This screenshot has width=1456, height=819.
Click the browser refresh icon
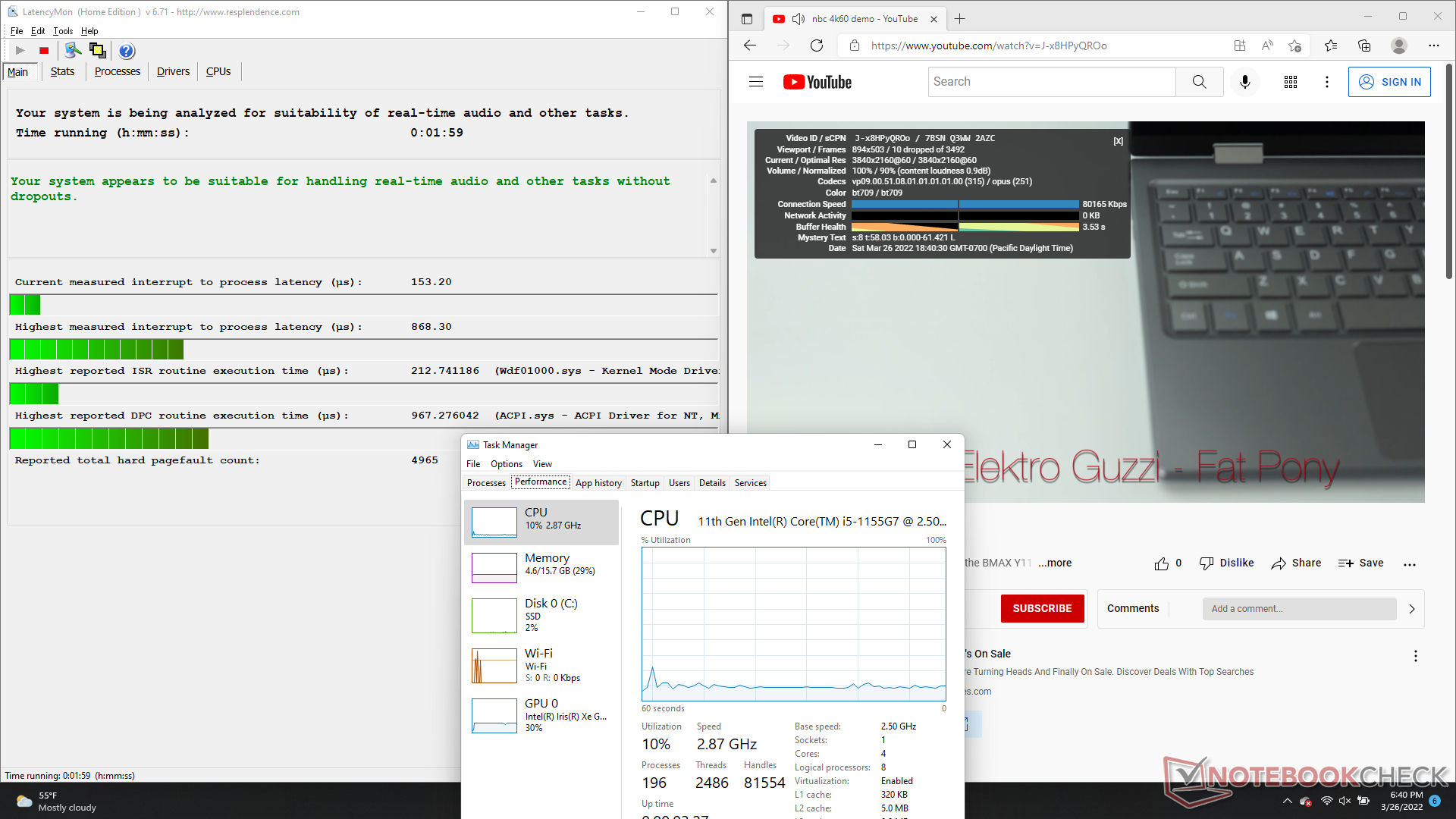(817, 45)
